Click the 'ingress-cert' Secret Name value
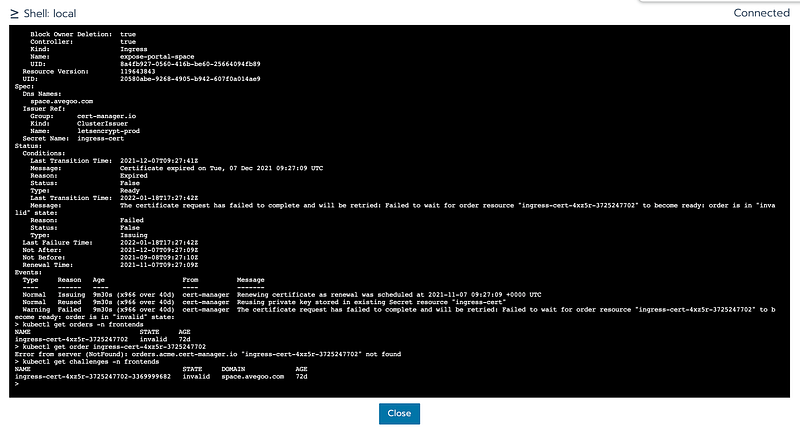 [101, 138]
